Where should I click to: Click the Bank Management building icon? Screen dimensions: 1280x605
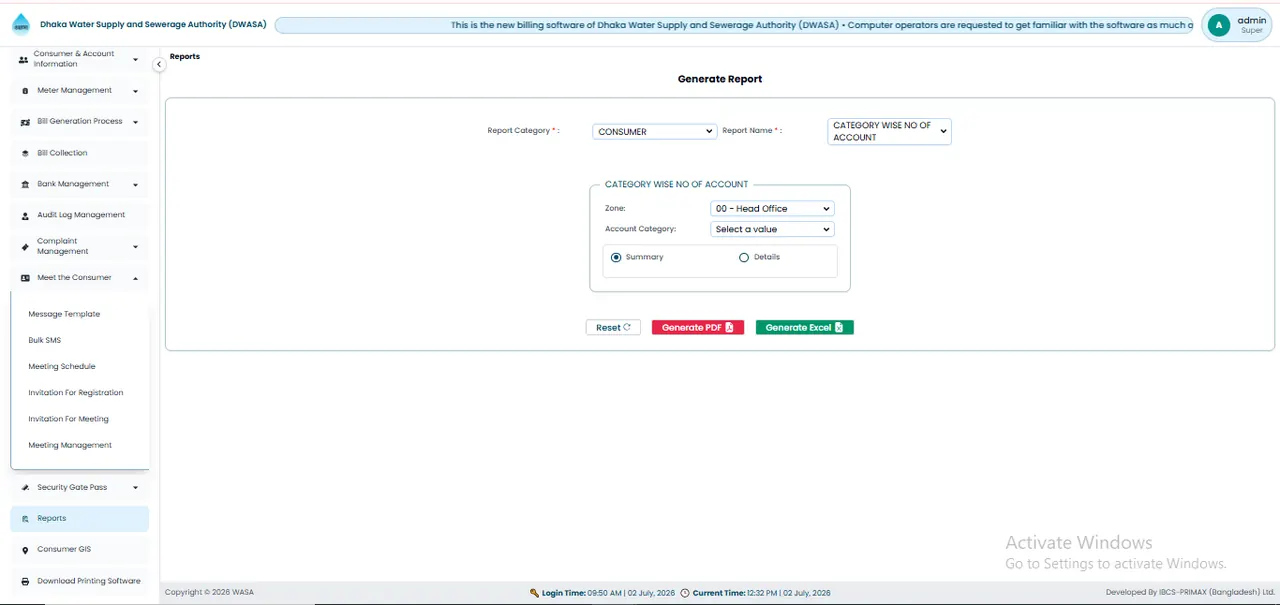(25, 184)
